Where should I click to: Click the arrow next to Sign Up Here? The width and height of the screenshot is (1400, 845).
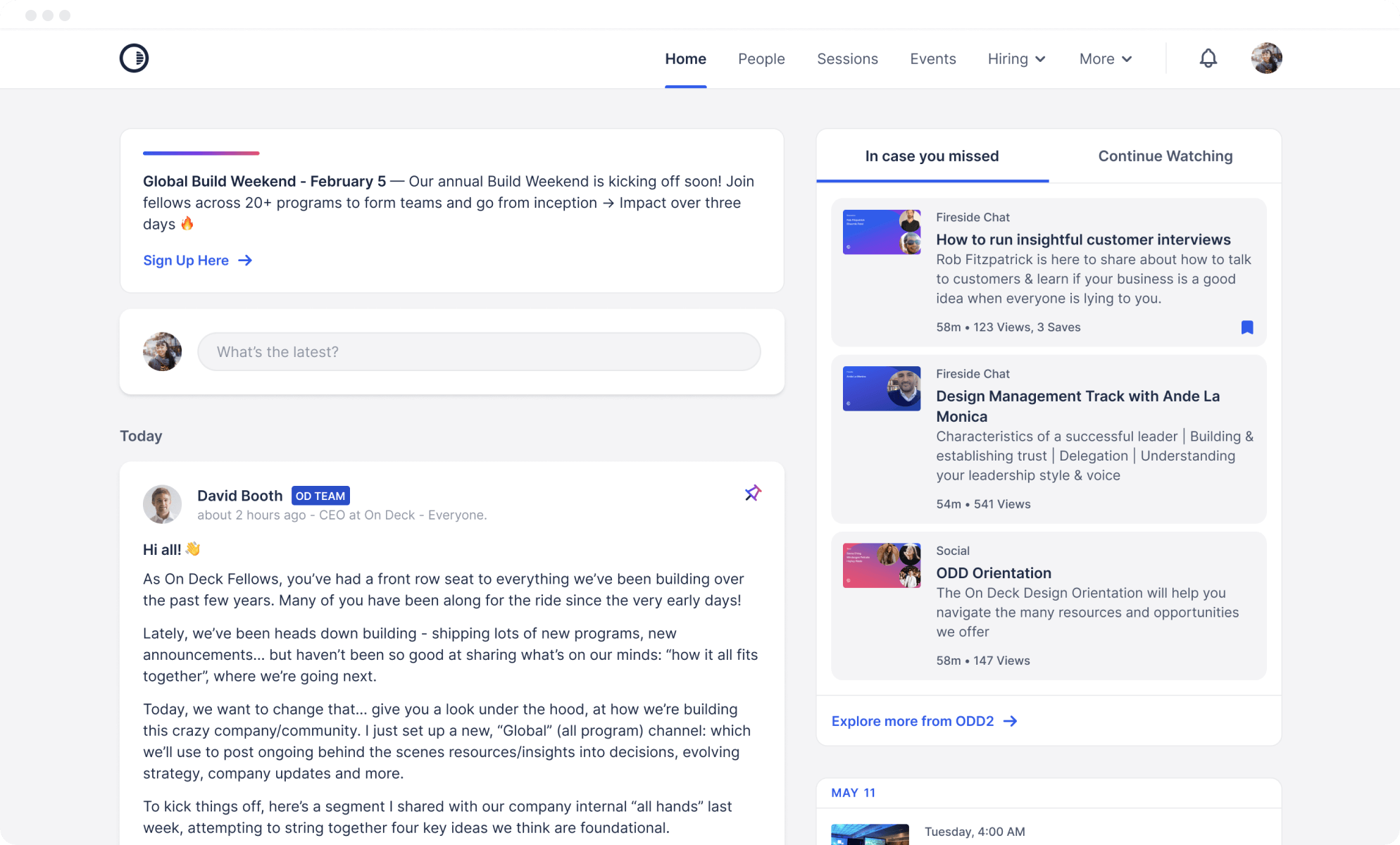click(245, 261)
